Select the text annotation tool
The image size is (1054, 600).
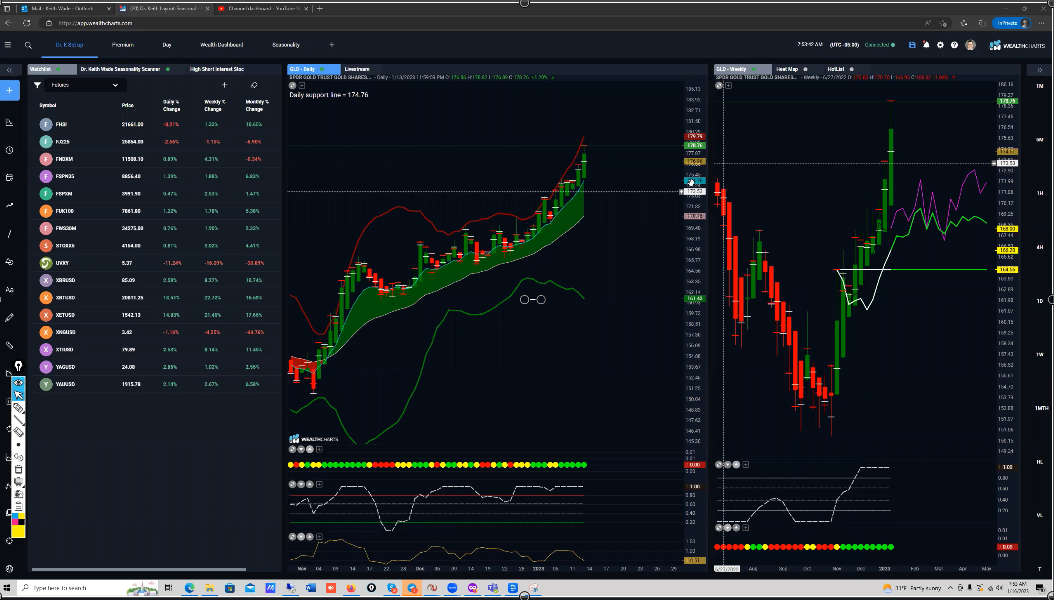coord(9,290)
